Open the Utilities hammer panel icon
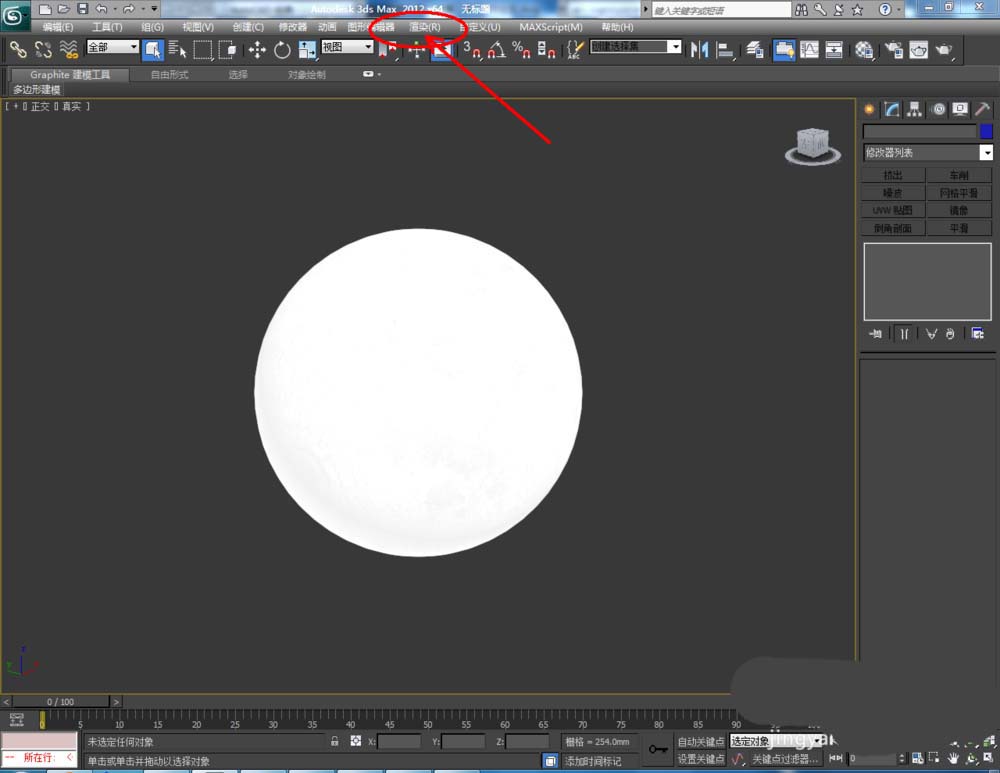Viewport: 1000px width, 773px height. tap(983, 109)
